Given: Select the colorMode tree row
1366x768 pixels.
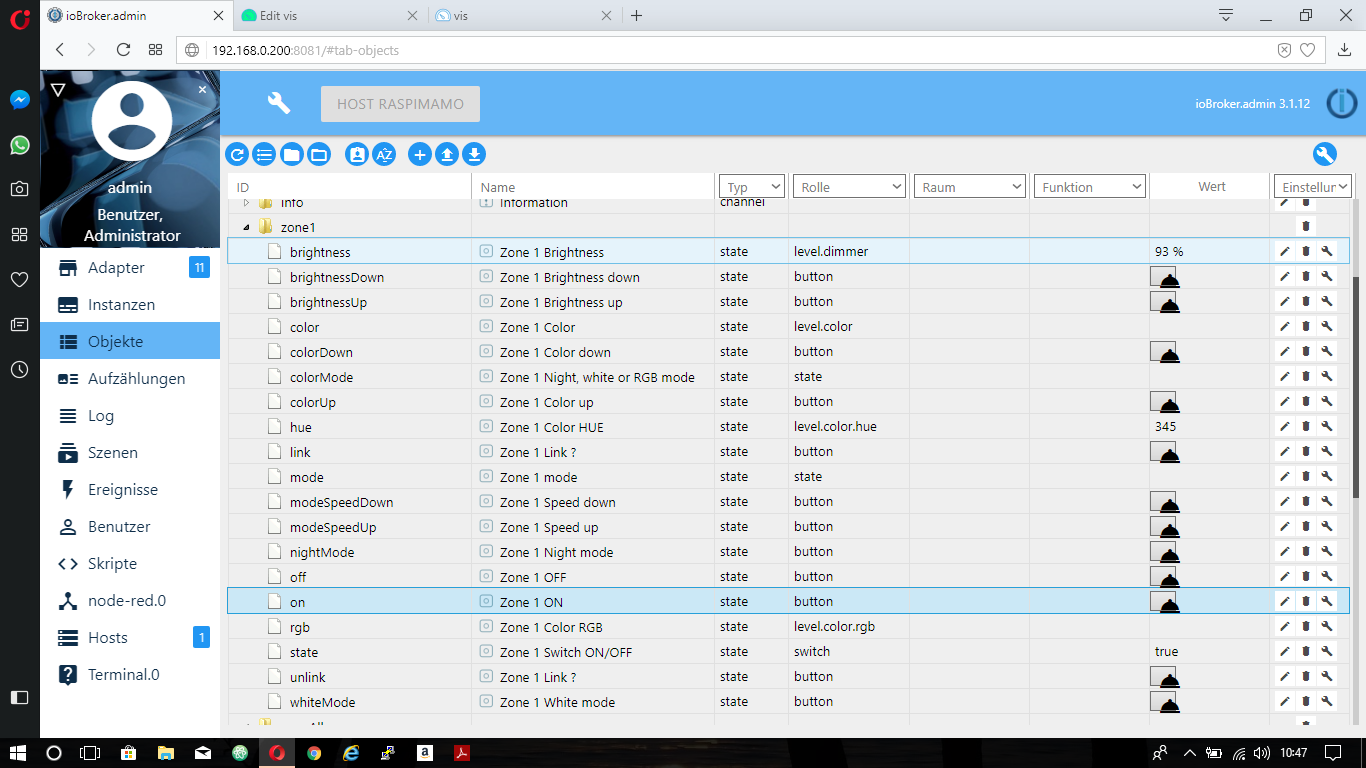Looking at the screenshot, I should (787, 377).
